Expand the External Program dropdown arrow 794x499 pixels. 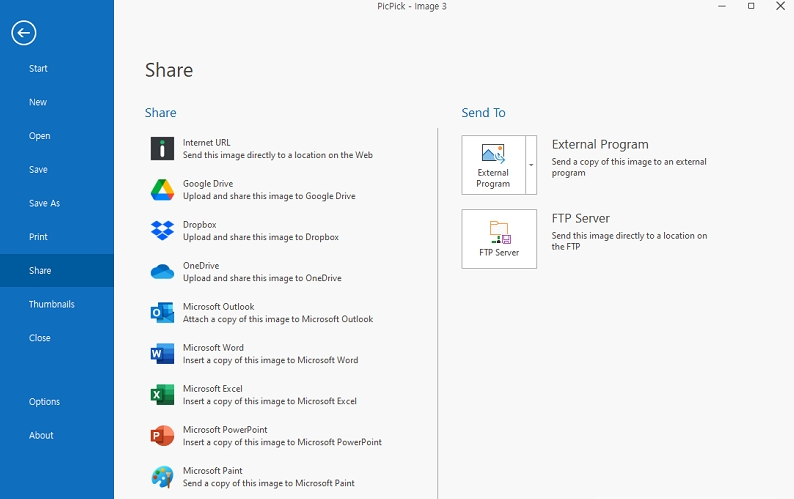[531, 165]
